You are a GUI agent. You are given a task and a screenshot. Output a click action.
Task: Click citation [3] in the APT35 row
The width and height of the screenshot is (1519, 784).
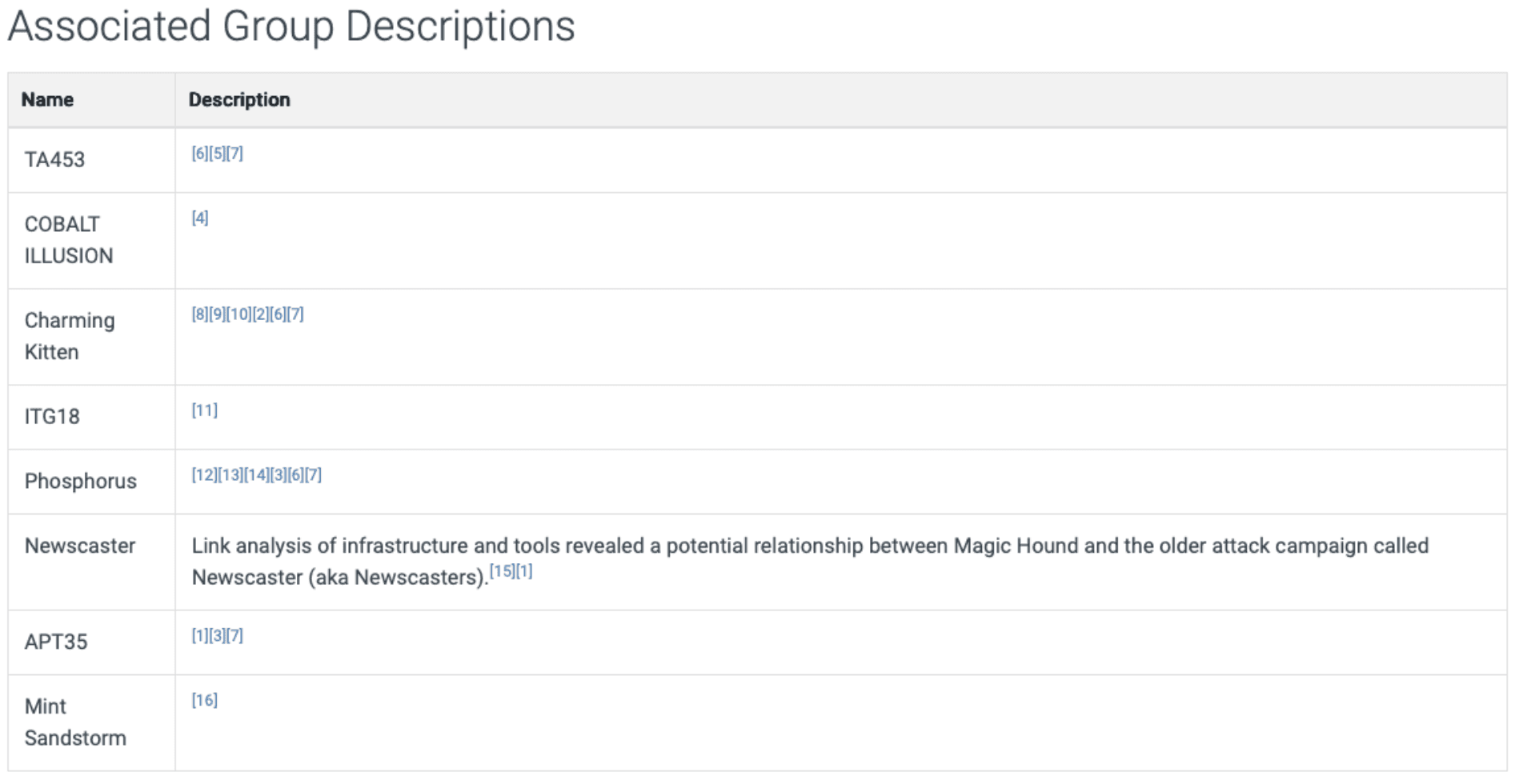pyautogui.click(x=217, y=636)
